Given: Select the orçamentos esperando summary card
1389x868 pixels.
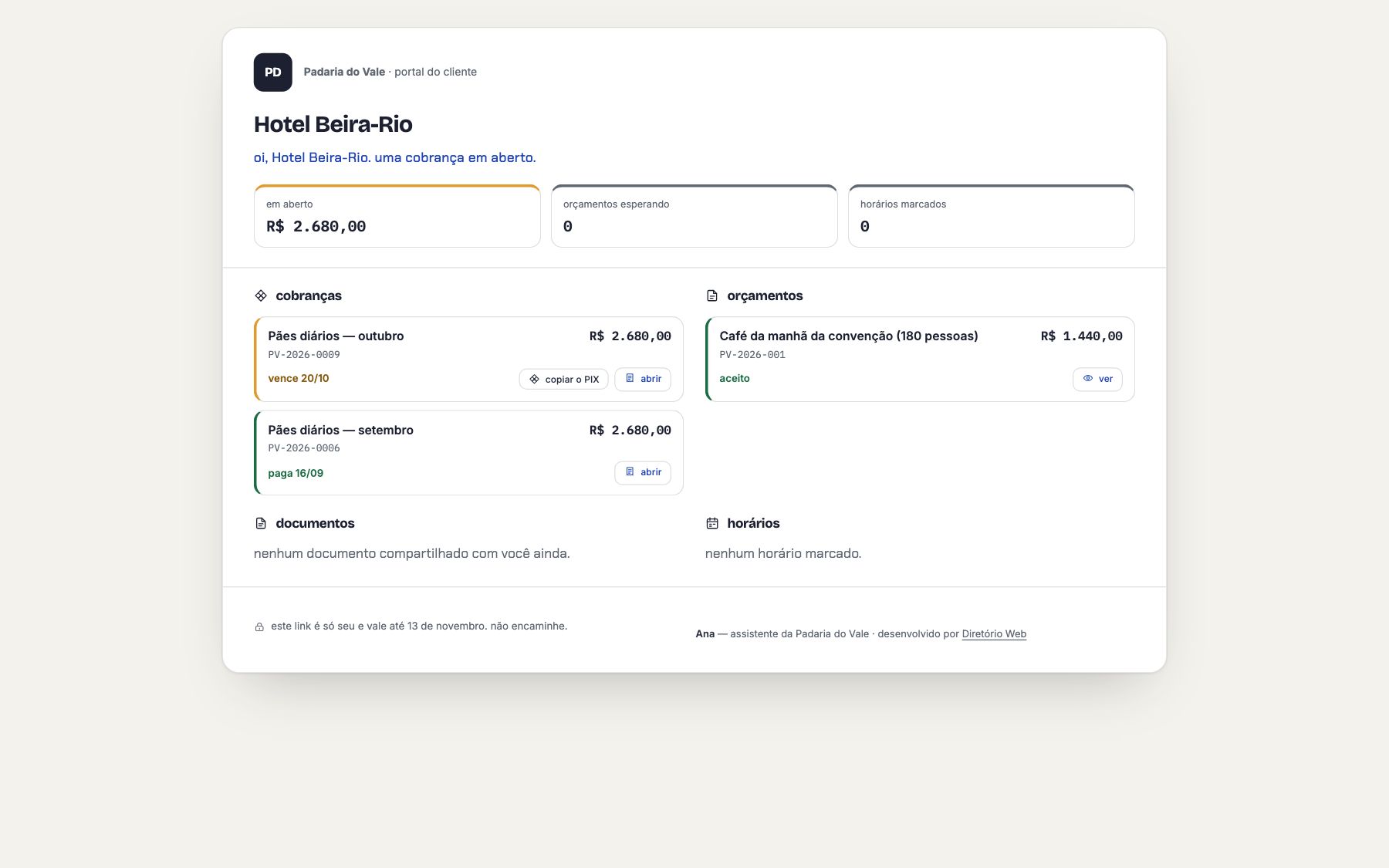Looking at the screenshot, I should 694,216.
